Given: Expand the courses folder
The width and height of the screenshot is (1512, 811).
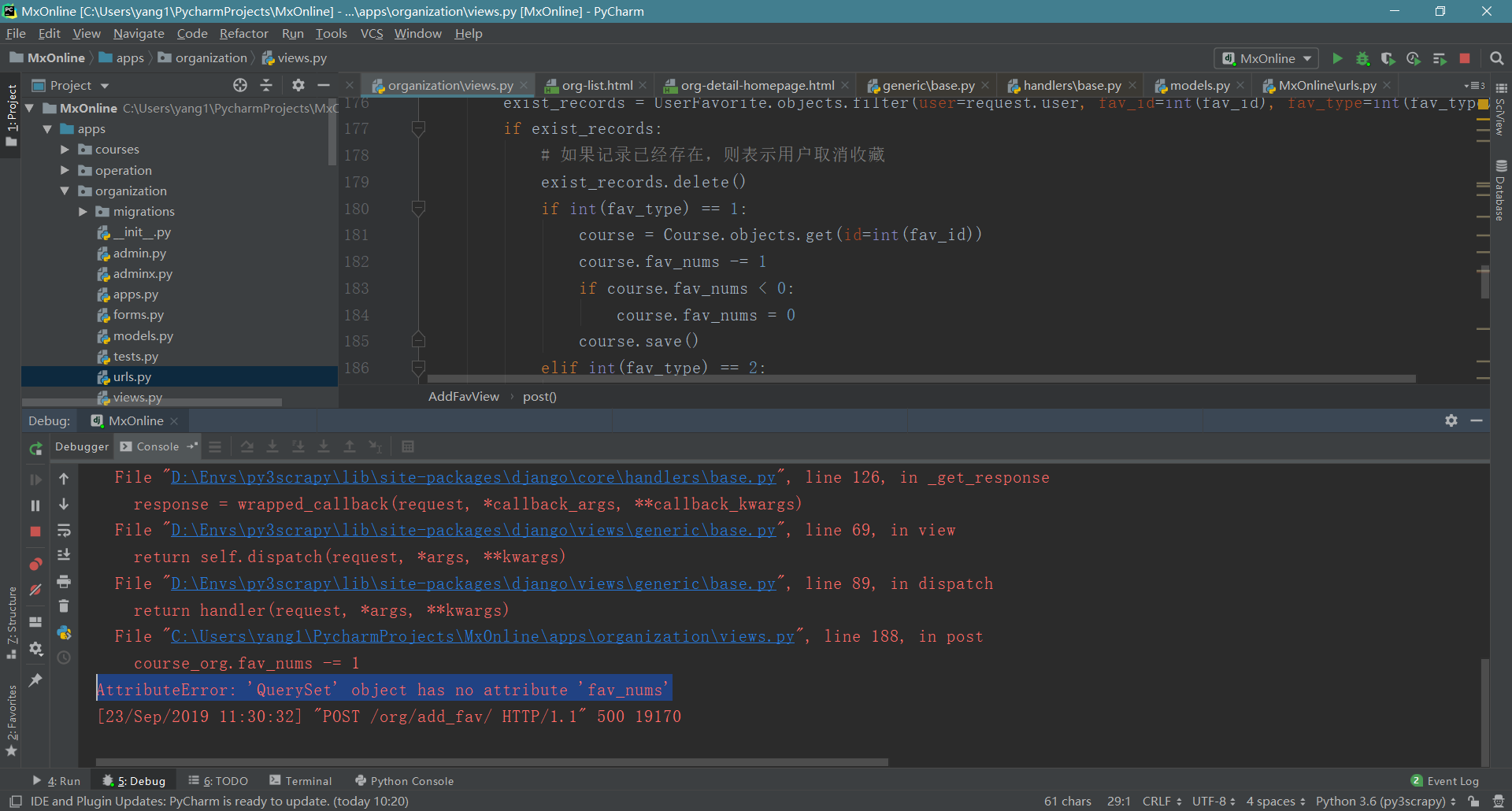Looking at the screenshot, I should (x=65, y=150).
